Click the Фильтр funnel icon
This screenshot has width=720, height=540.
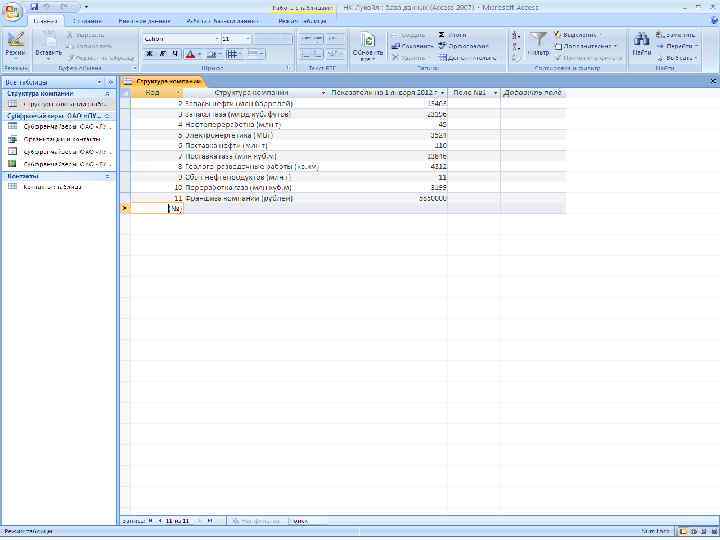538,44
